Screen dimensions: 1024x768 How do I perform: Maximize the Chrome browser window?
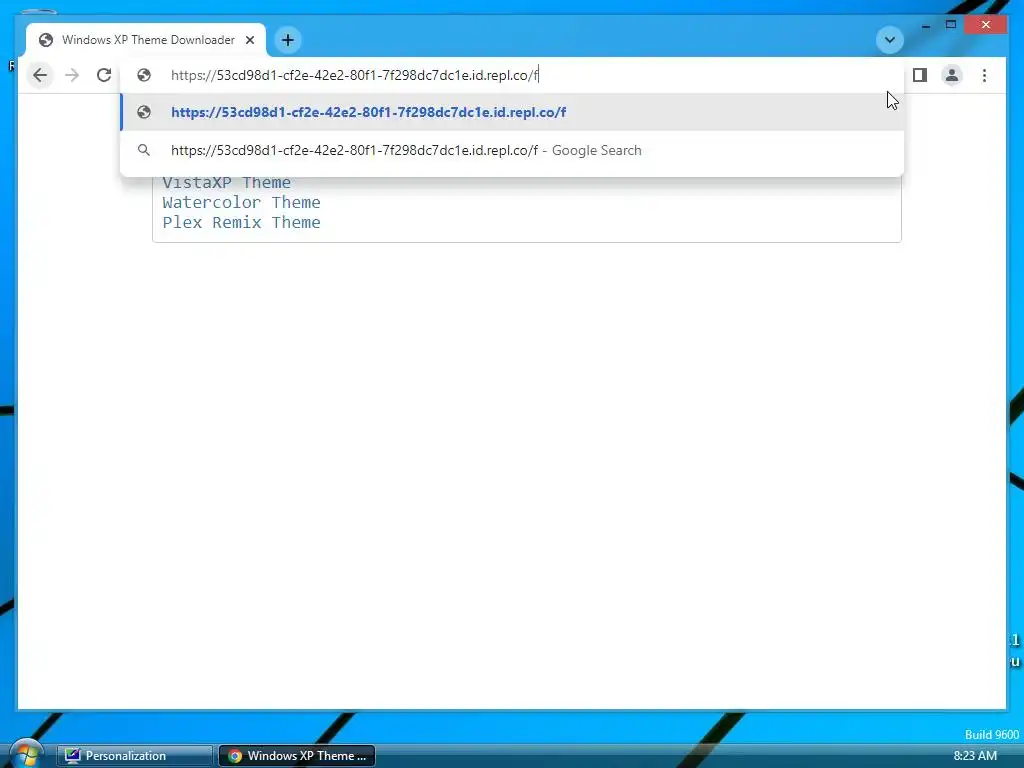[x=951, y=25]
